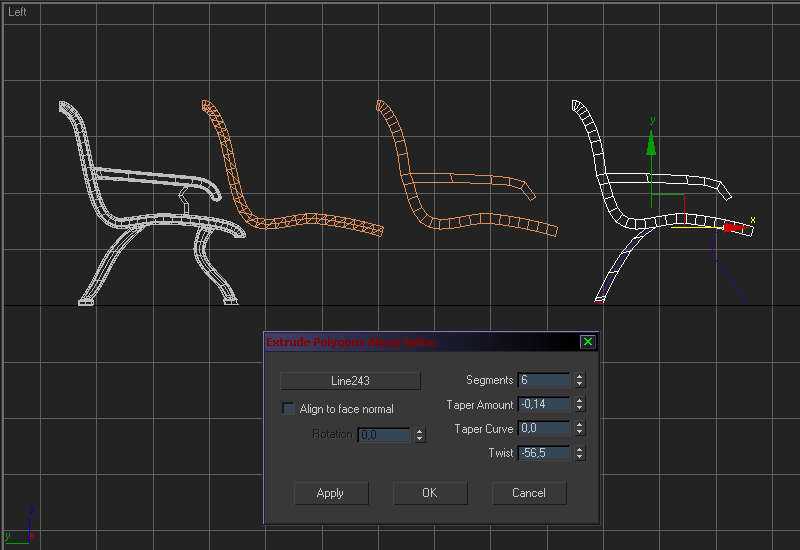Enable the Align to face normal checkbox
Screen dimensions: 800x550
[x=289, y=409]
